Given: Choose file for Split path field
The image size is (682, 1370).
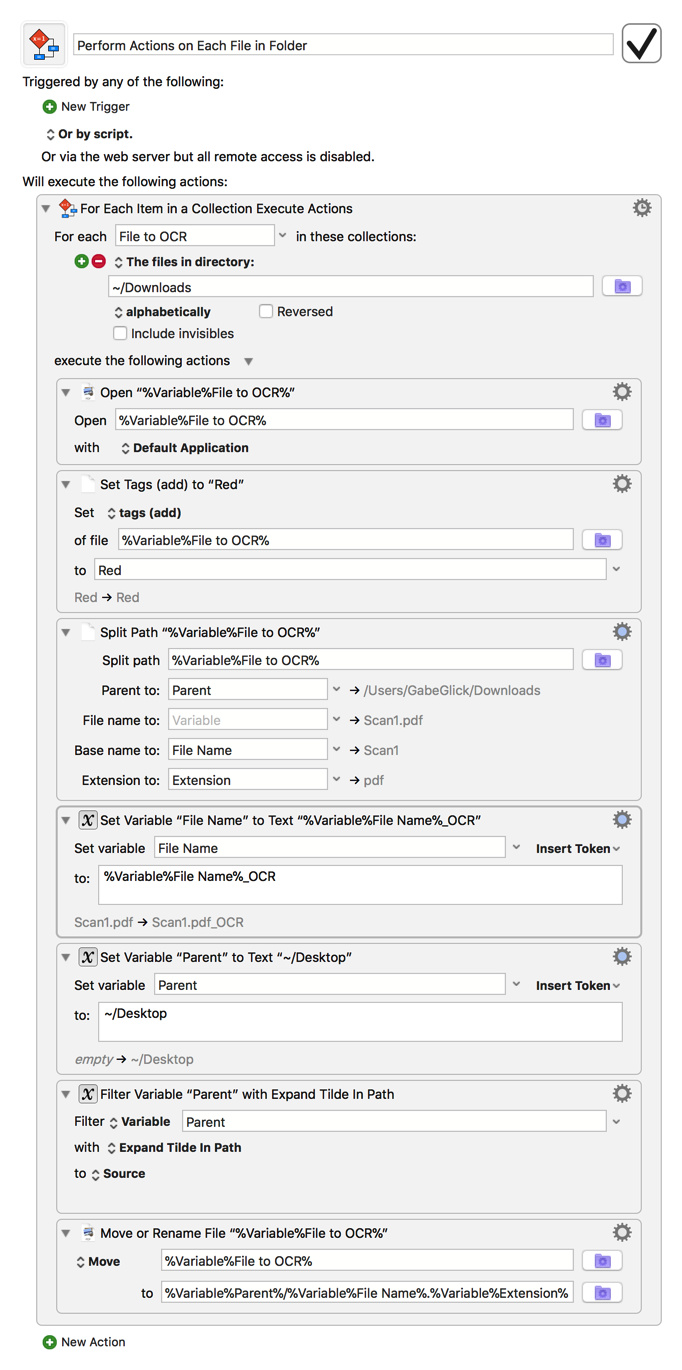Looking at the screenshot, I should 602,660.
